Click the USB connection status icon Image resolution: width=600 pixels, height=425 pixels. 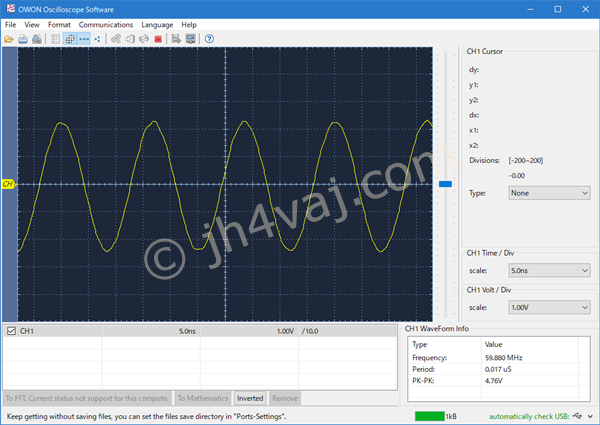pyautogui.click(x=577, y=416)
